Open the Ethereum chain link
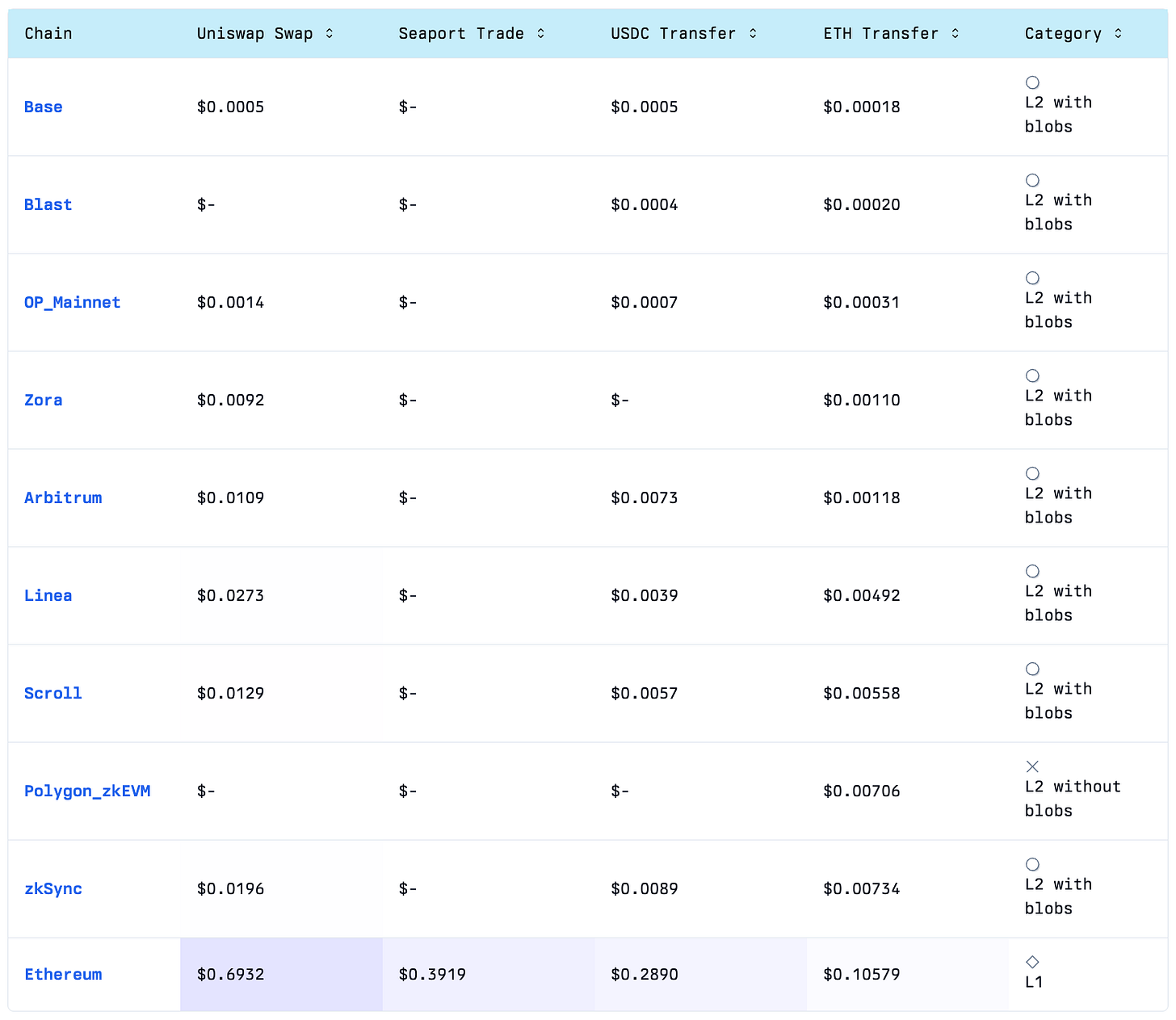This screenshot has height=1020, width=1176. pyautogui.click(x=63, y=974)
